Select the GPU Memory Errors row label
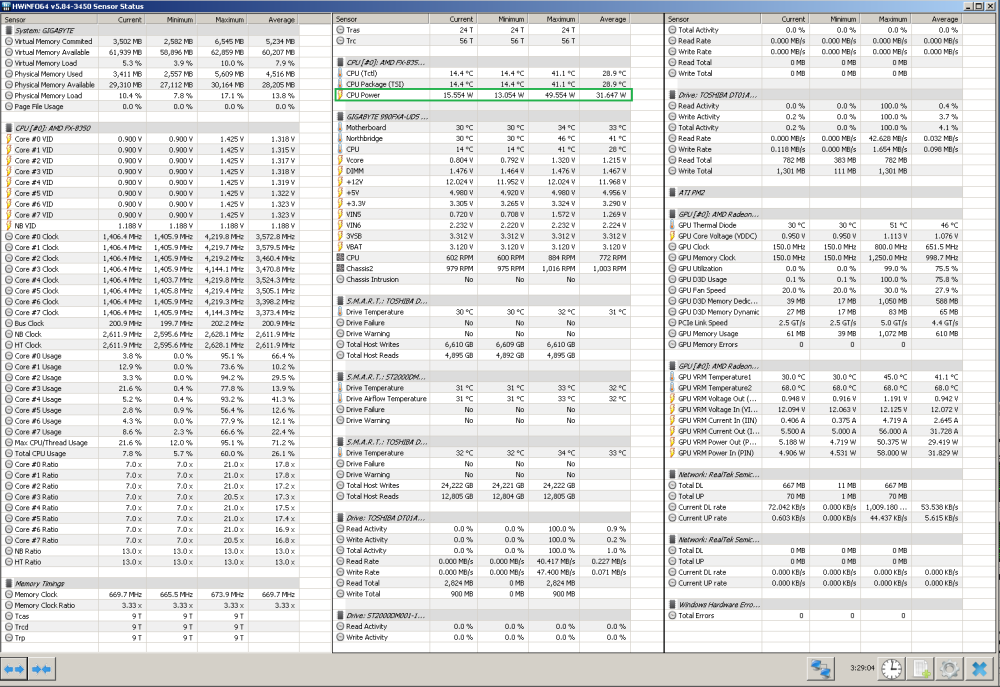 pyautogui.click(x=708, y=344)
